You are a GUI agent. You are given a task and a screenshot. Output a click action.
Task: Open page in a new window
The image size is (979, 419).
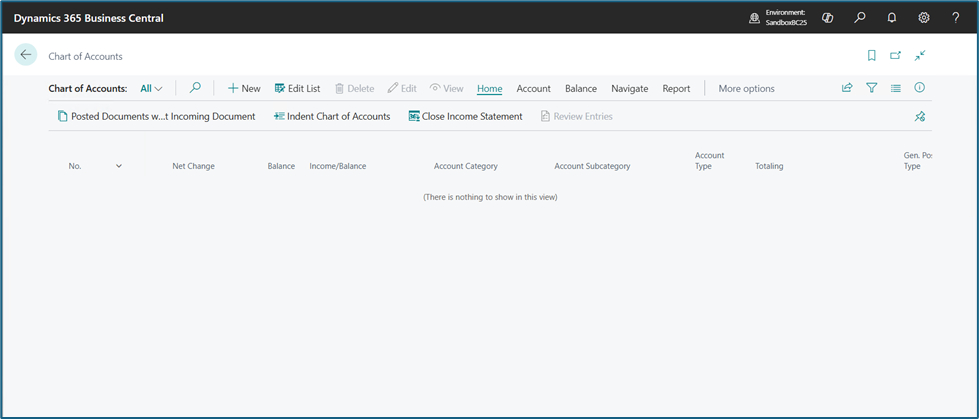pos(895,56)
